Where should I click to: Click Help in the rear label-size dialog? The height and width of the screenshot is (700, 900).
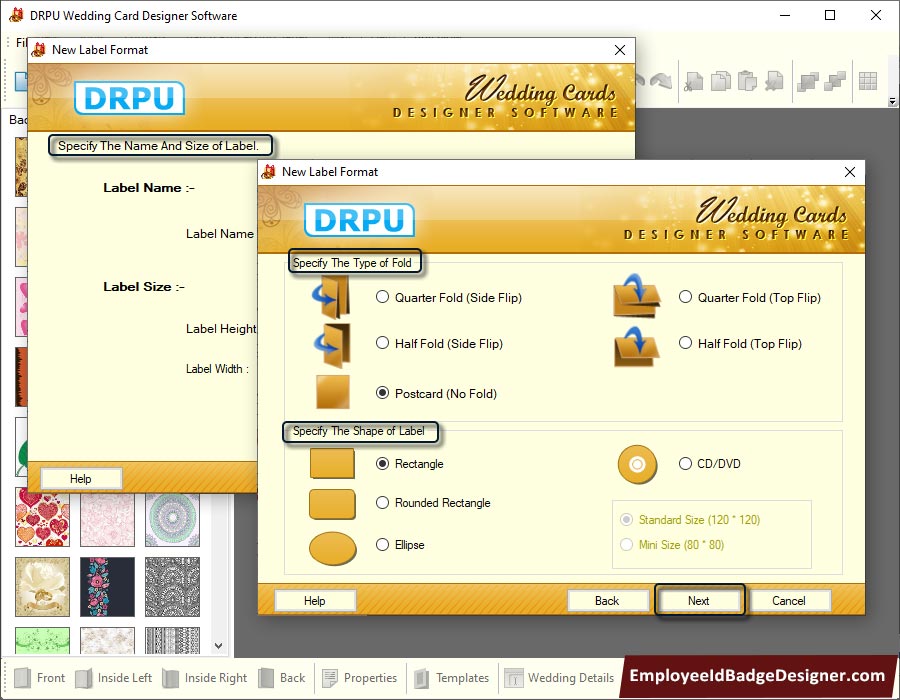(81, 479)
